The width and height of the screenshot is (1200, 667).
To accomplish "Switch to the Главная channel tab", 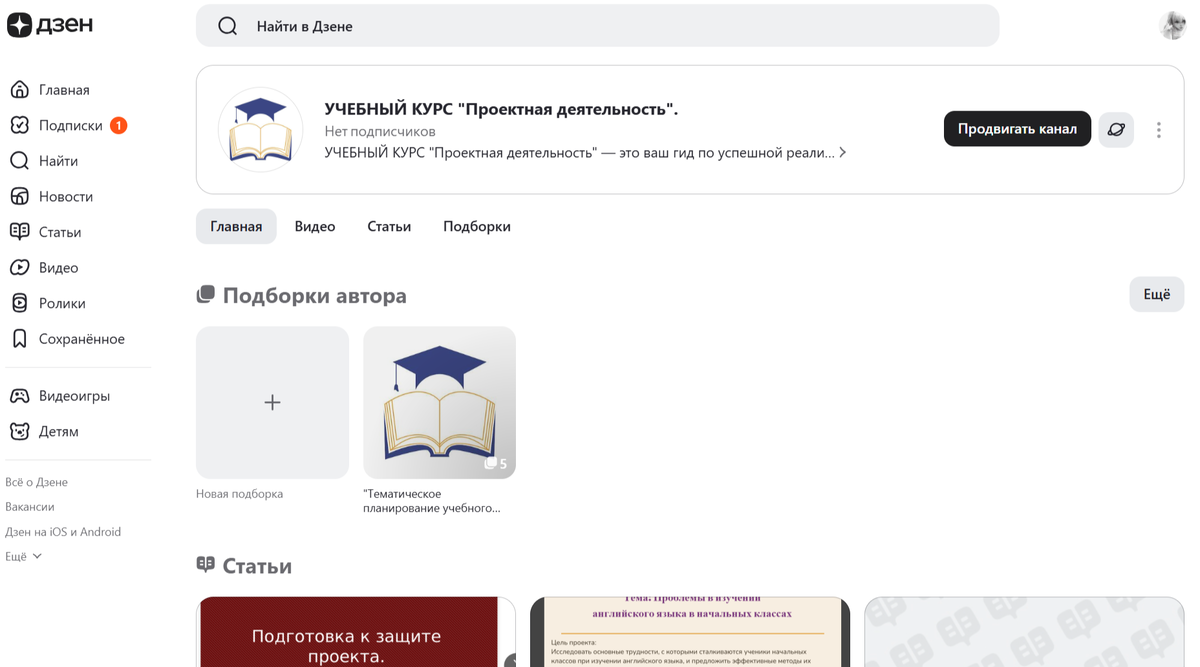I will (236, 226).
